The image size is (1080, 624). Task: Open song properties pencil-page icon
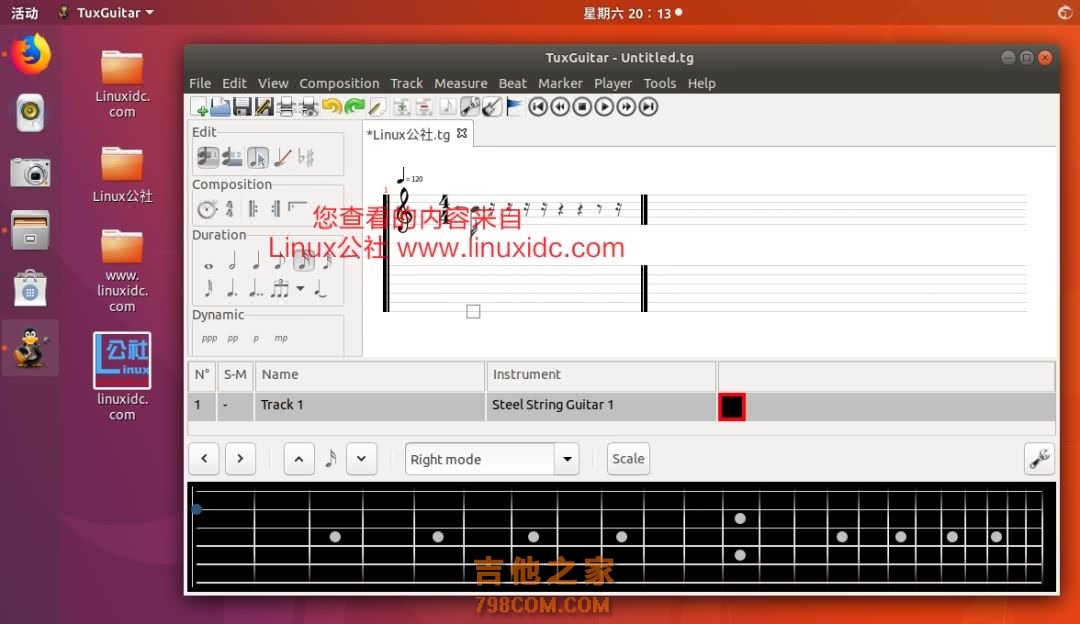(x=377, y=107)
